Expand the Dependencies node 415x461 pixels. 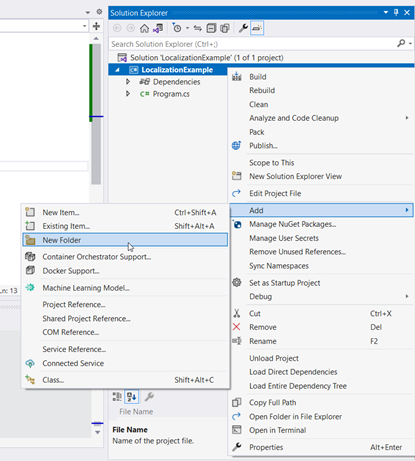click(128, 82)
